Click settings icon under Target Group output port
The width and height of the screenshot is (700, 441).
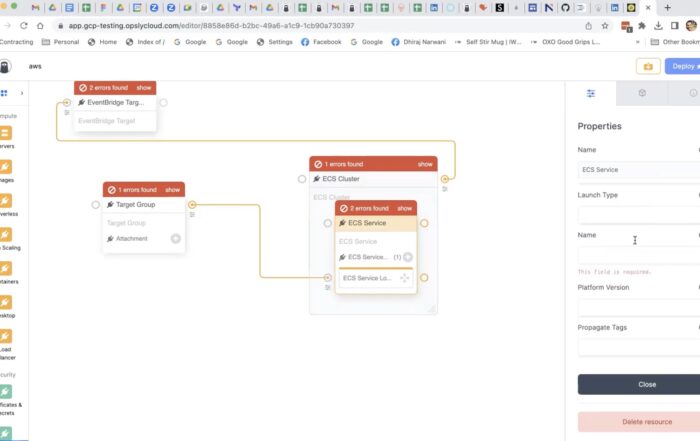tap(192, 215)
